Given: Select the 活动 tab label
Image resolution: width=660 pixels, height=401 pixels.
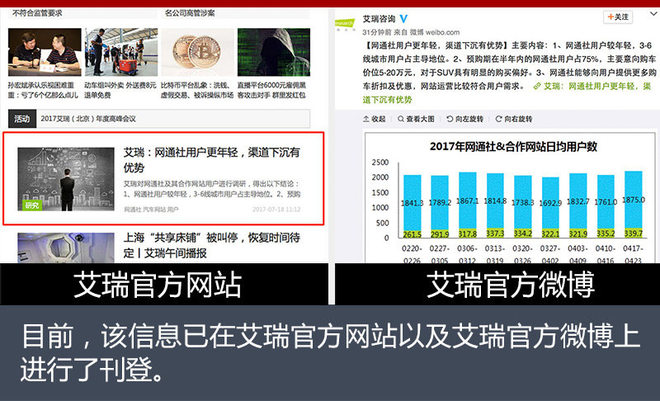Looking at the screenshot, I should pyautogui.click(x=22, y=119).
